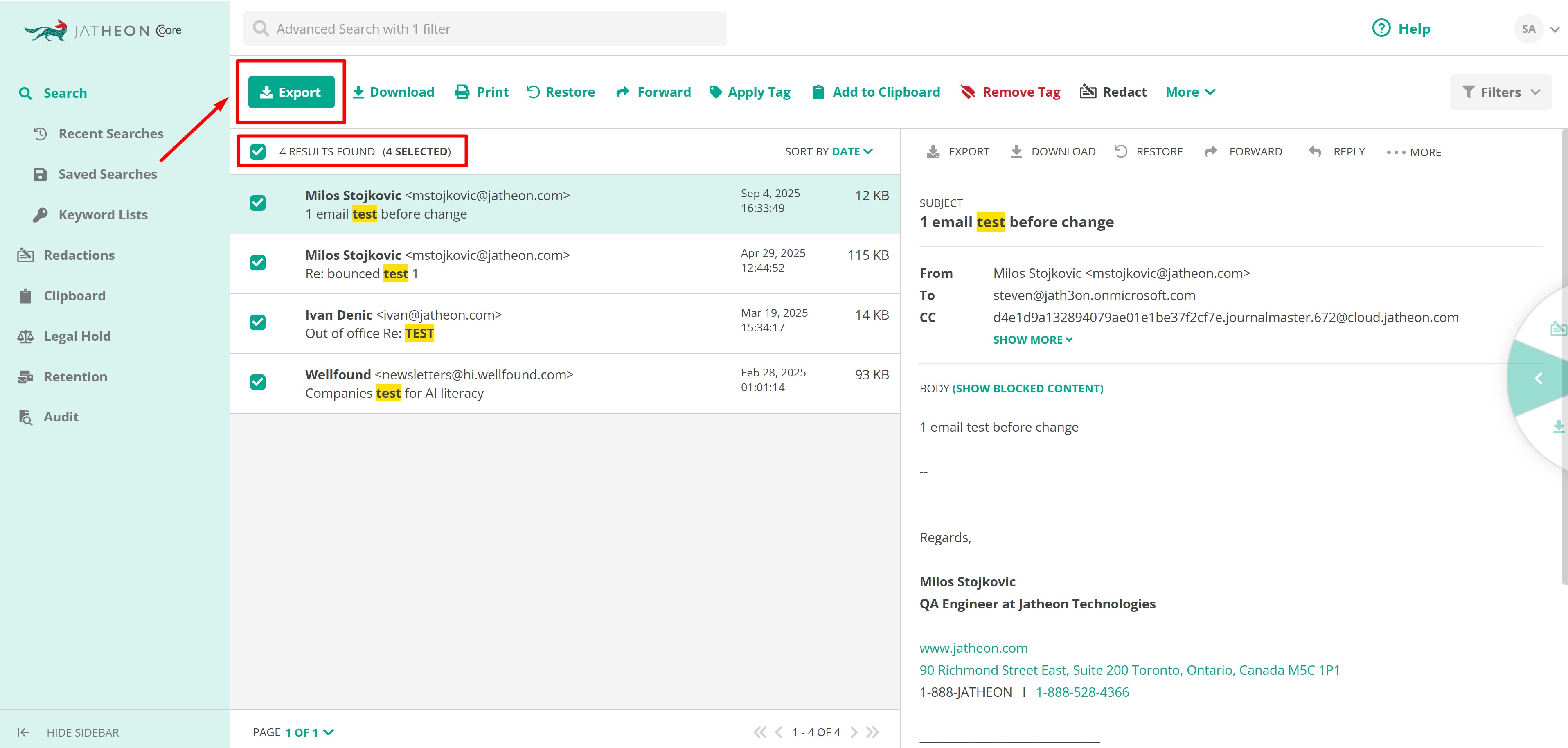1568x748 pixels.
Task: Click the download icon on the side wheel
Action: (1559, 427)
